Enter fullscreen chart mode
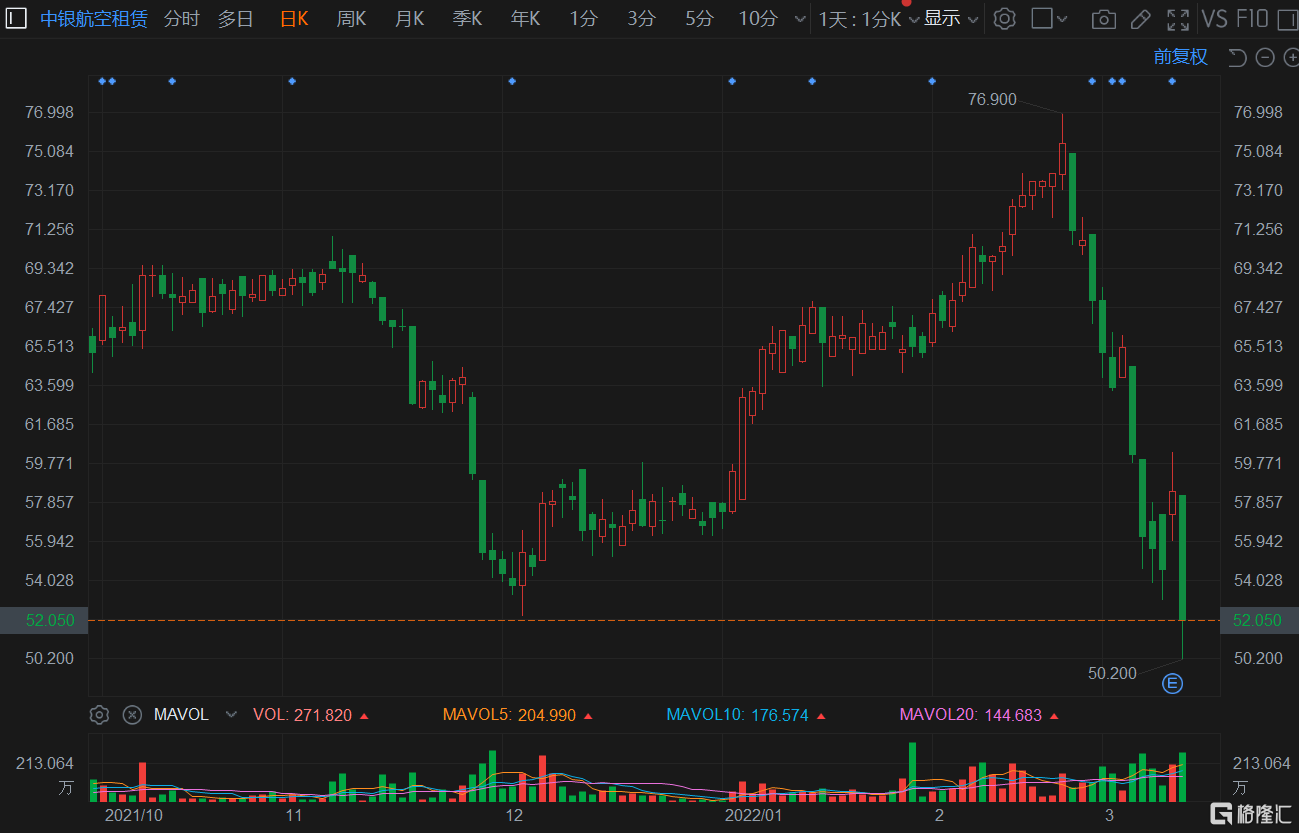Viewport: 1299px width, 833px height. 1178,19
